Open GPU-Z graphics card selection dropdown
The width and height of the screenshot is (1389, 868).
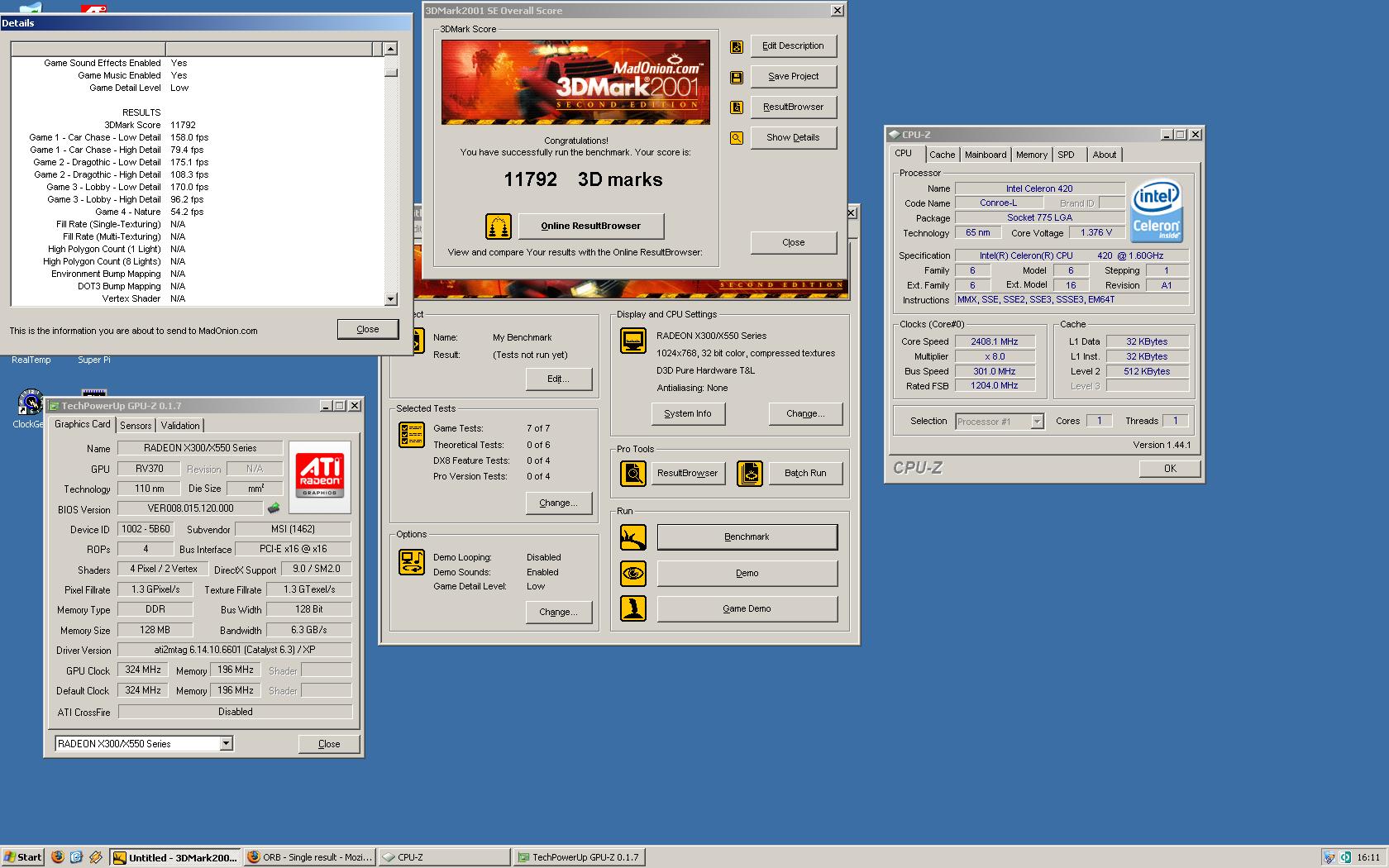[226, 744]
